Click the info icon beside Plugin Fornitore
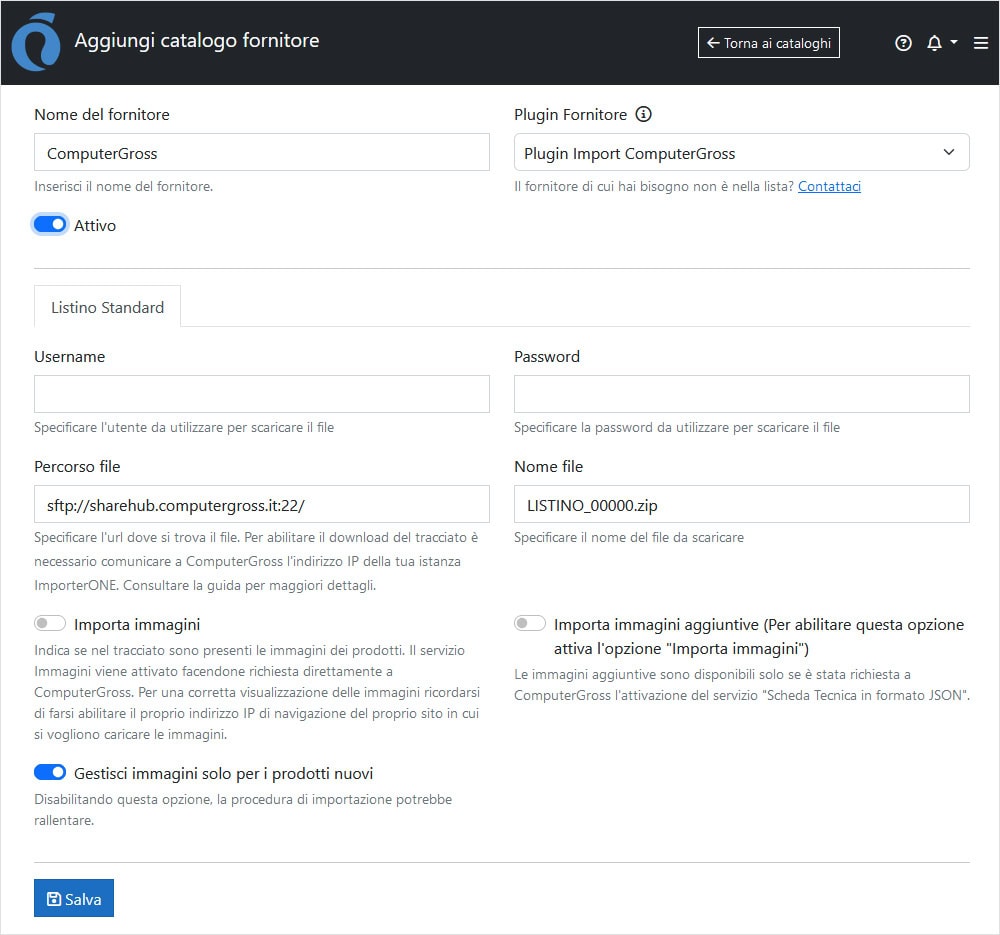 (644, 114)
